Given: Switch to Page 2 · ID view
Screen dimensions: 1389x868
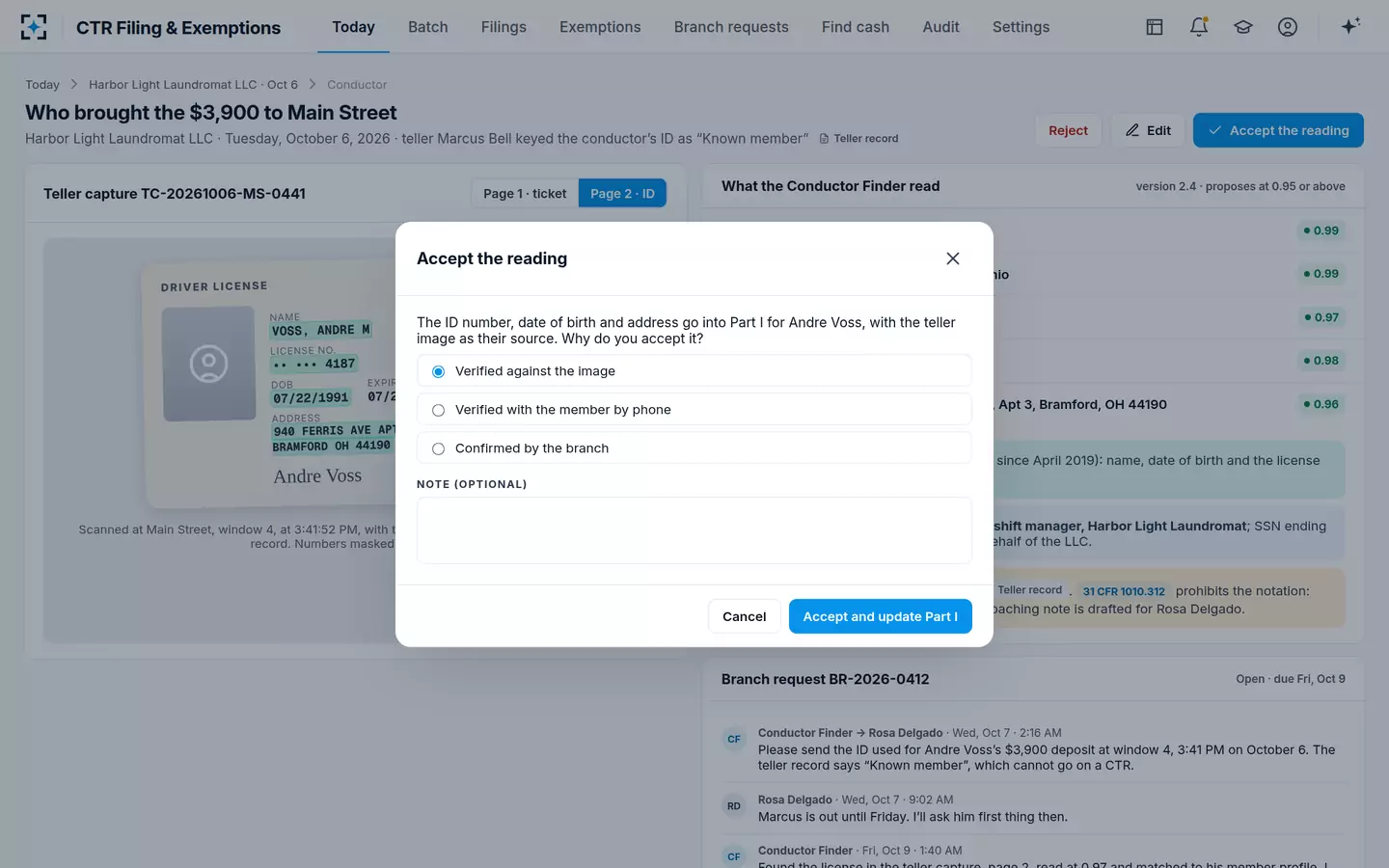Looking at the screenshot, I should pos(622,193).
